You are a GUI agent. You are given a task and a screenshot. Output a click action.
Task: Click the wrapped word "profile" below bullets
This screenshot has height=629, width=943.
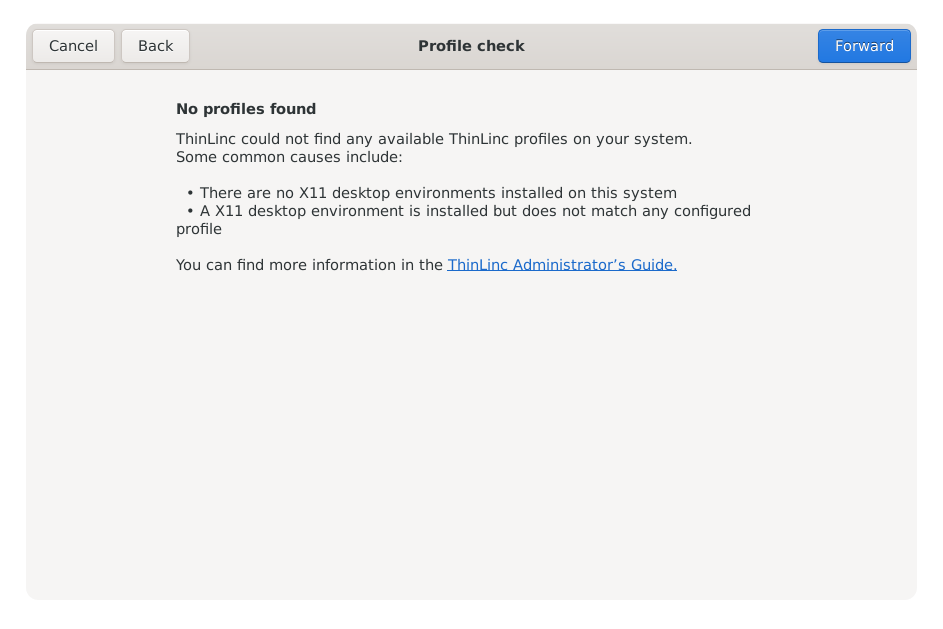[x=199, y=229]
